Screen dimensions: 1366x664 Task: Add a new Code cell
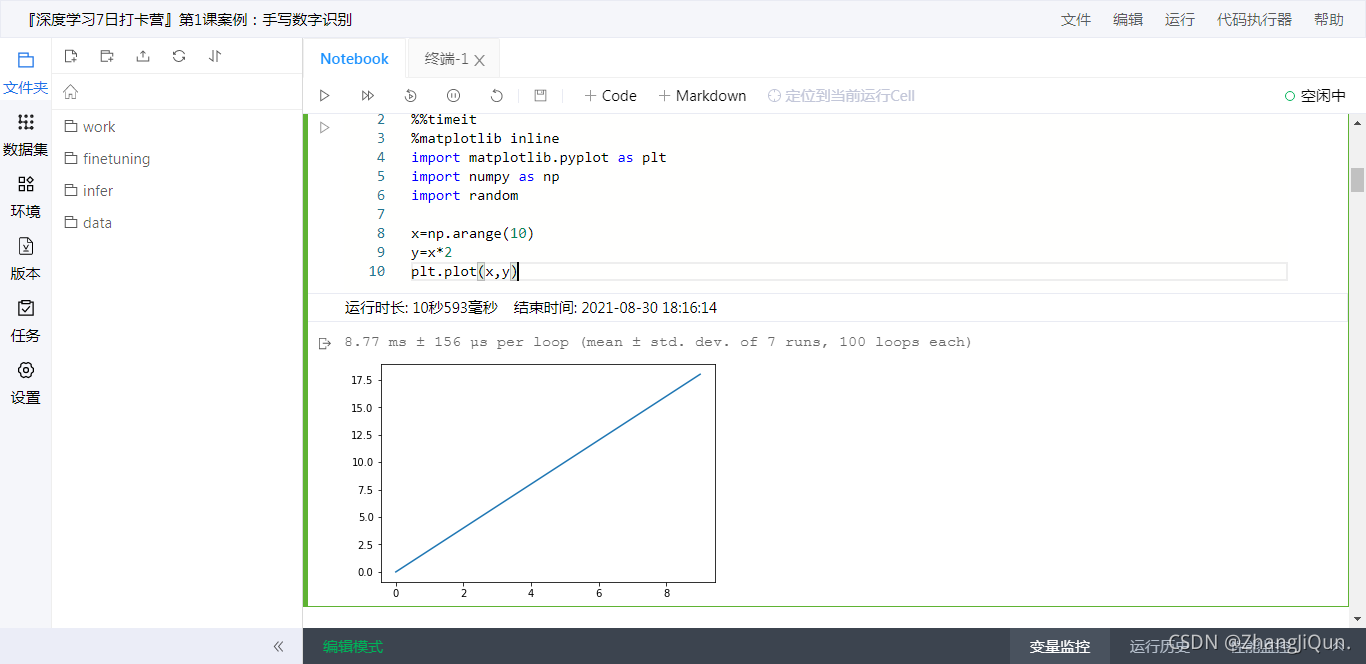click(x=610, y=96)
